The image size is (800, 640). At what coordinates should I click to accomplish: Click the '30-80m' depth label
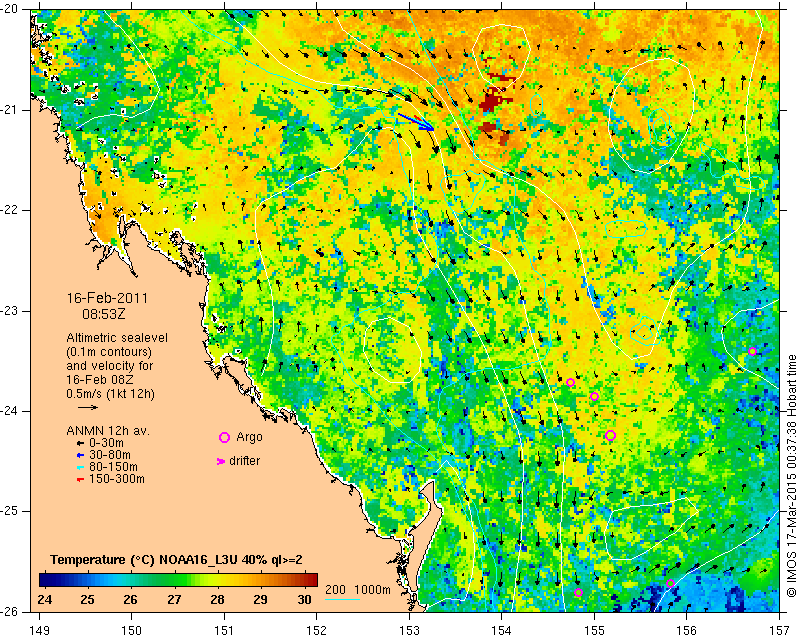coord(110,455)
